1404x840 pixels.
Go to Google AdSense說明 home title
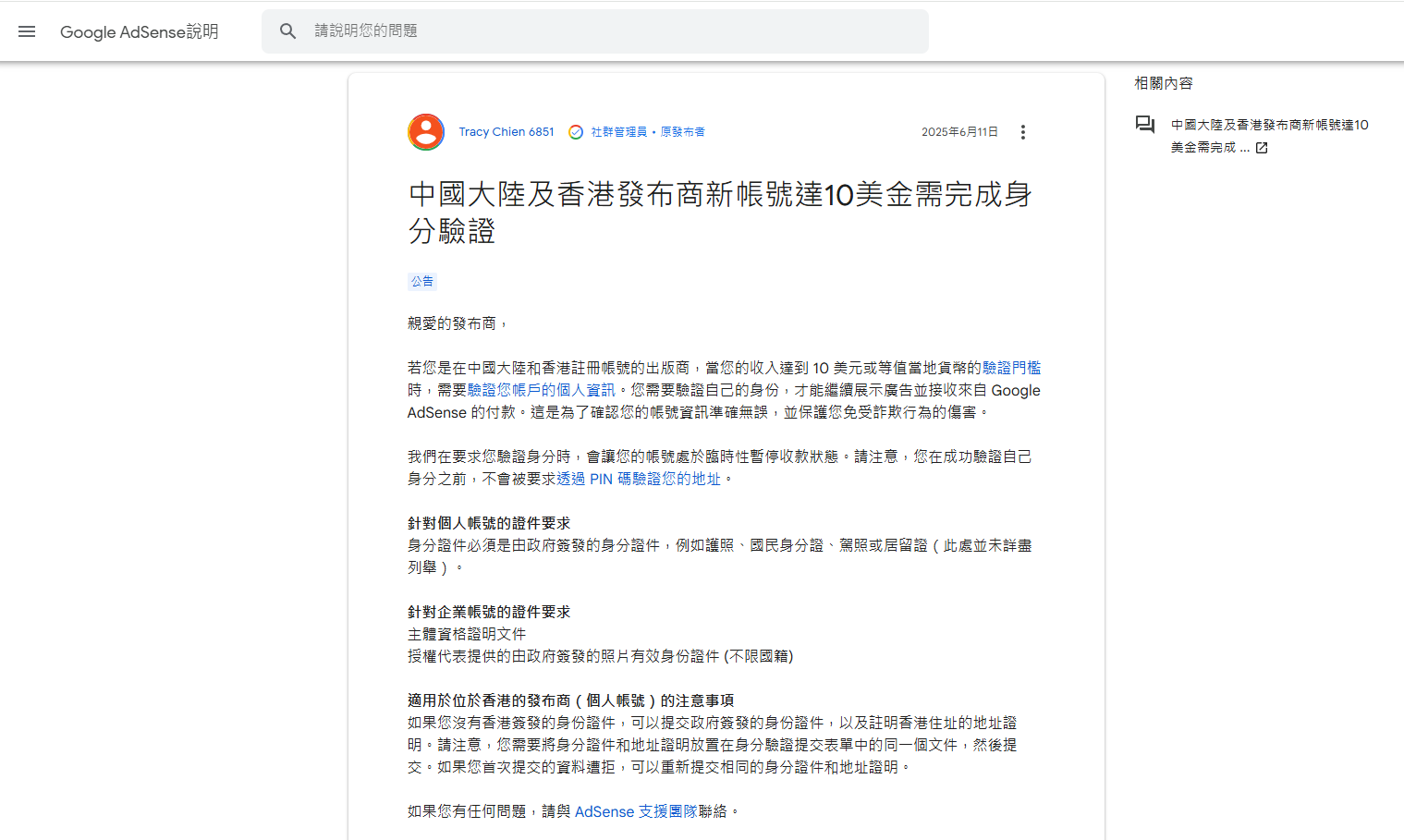(x=140, y=31)
